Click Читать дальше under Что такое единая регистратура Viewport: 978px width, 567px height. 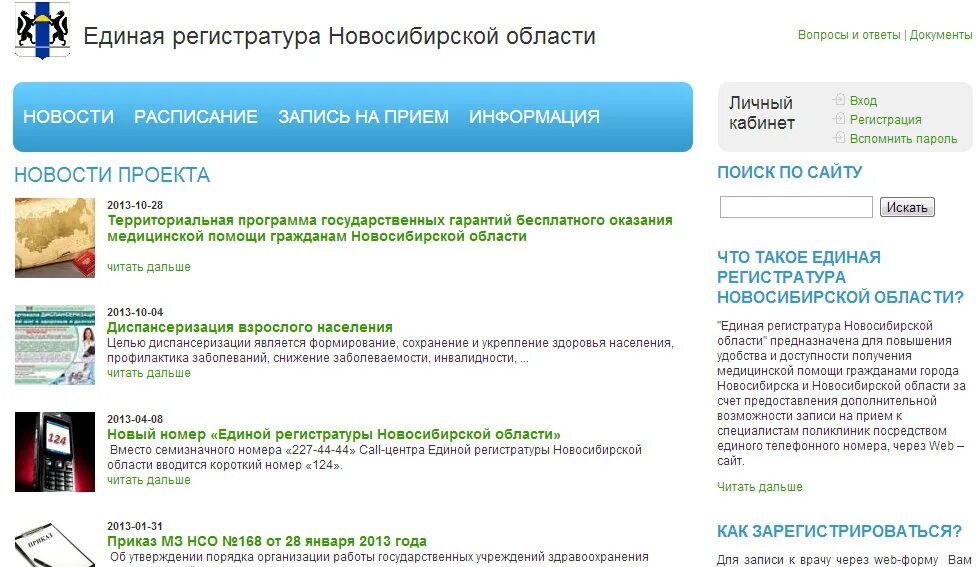pos(760,487)
